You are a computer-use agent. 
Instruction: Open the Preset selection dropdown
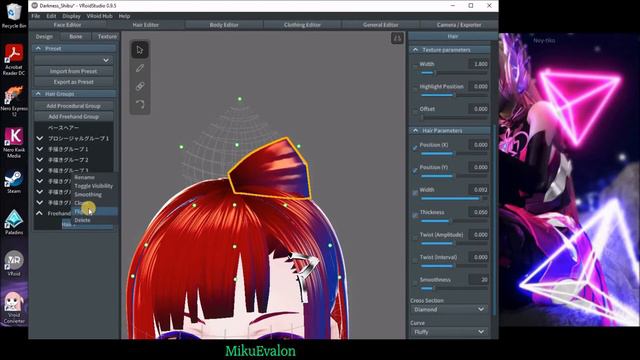[74, 60]
